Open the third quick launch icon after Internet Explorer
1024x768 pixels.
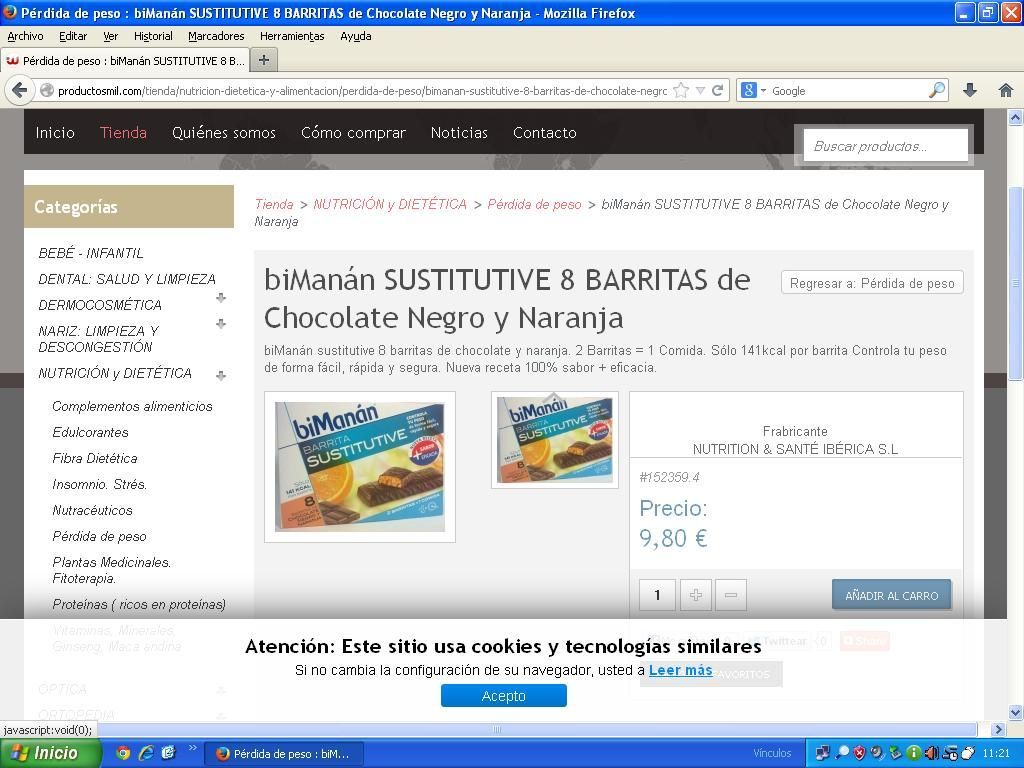pos(168,754)
